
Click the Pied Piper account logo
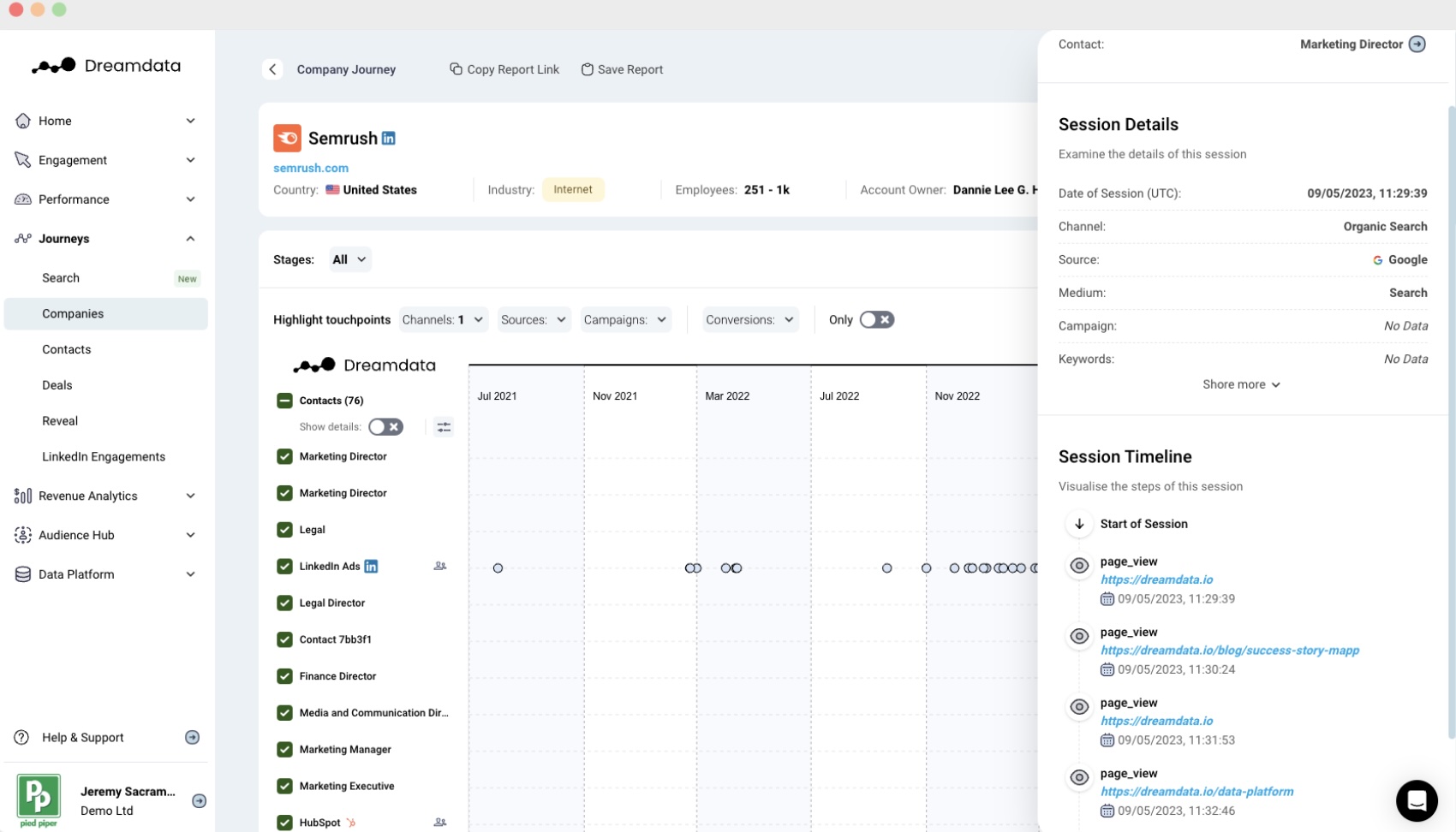click(39, 799)
